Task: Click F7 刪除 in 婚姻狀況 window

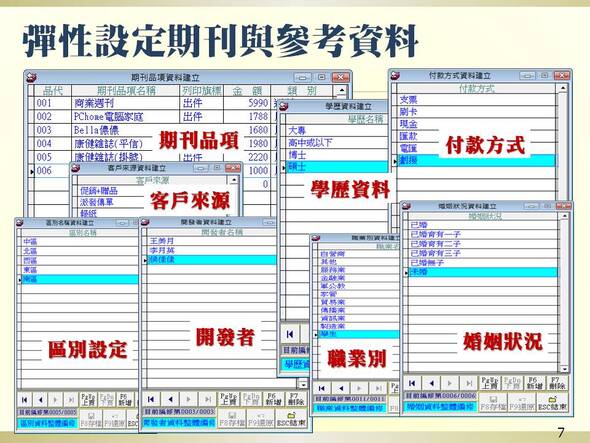Action: (x=557, y=383)
